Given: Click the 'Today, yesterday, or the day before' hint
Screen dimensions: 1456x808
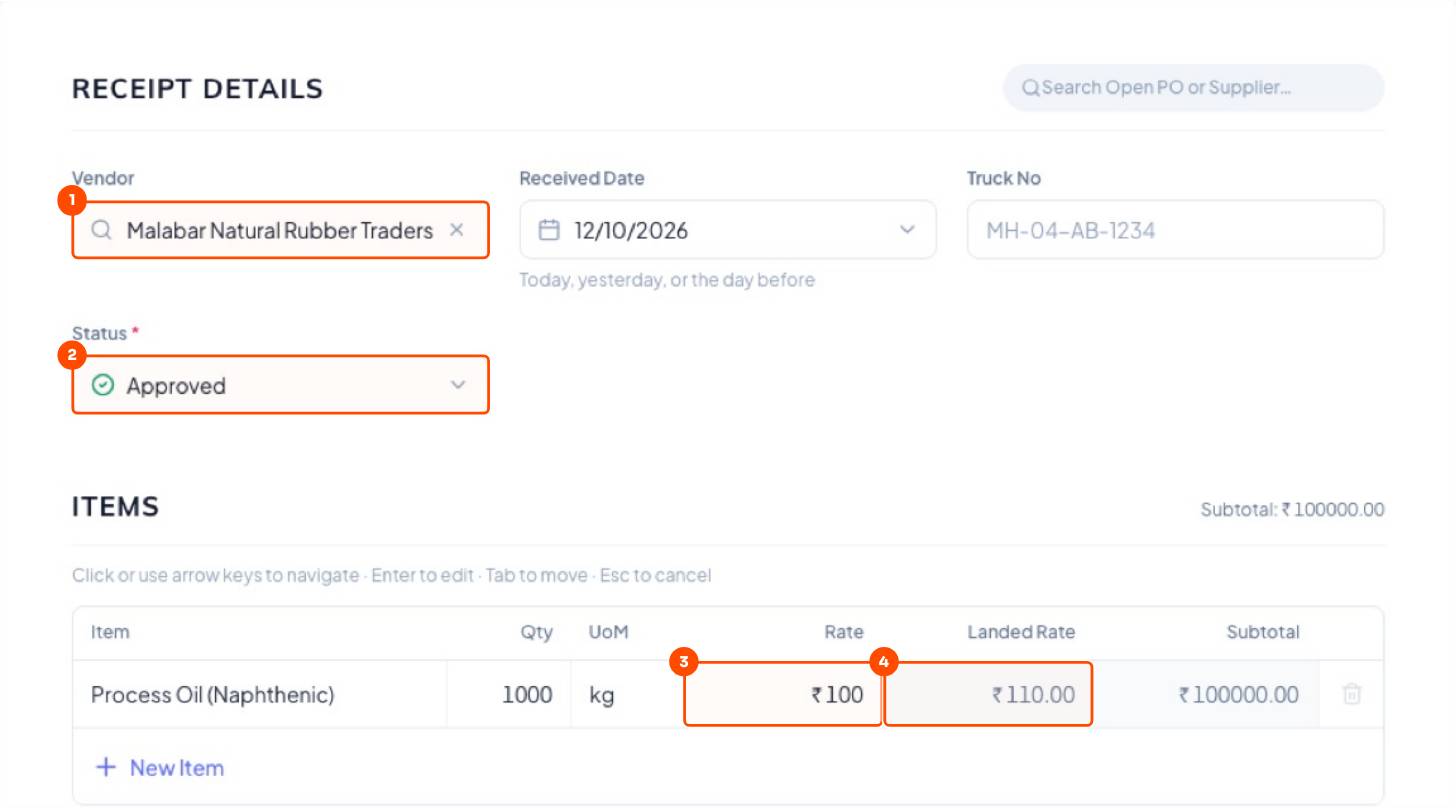Looking at the screenshot, I should pos(667,280).
